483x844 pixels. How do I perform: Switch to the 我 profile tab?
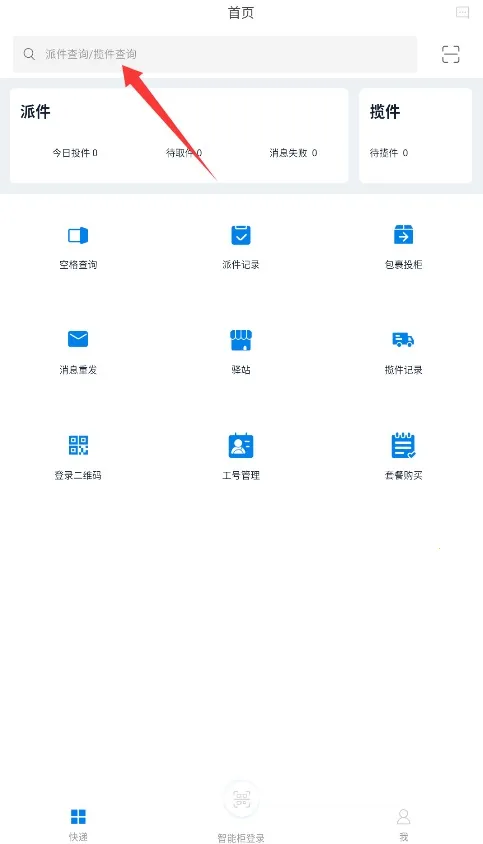pos(403,825)
